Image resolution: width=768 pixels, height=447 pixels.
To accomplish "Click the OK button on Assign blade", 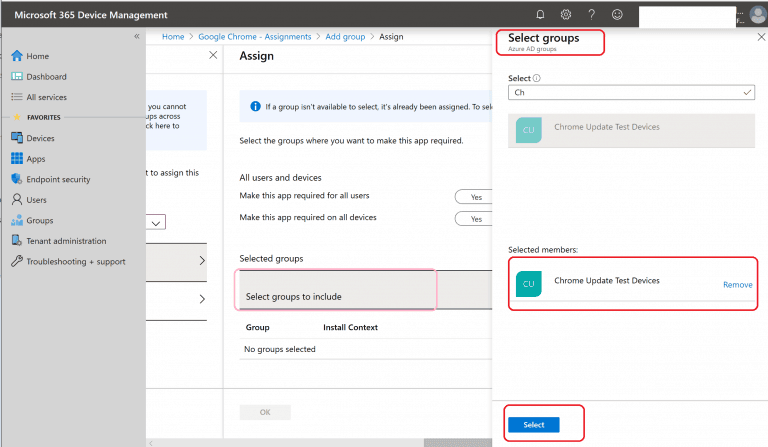I will point(265,412).
